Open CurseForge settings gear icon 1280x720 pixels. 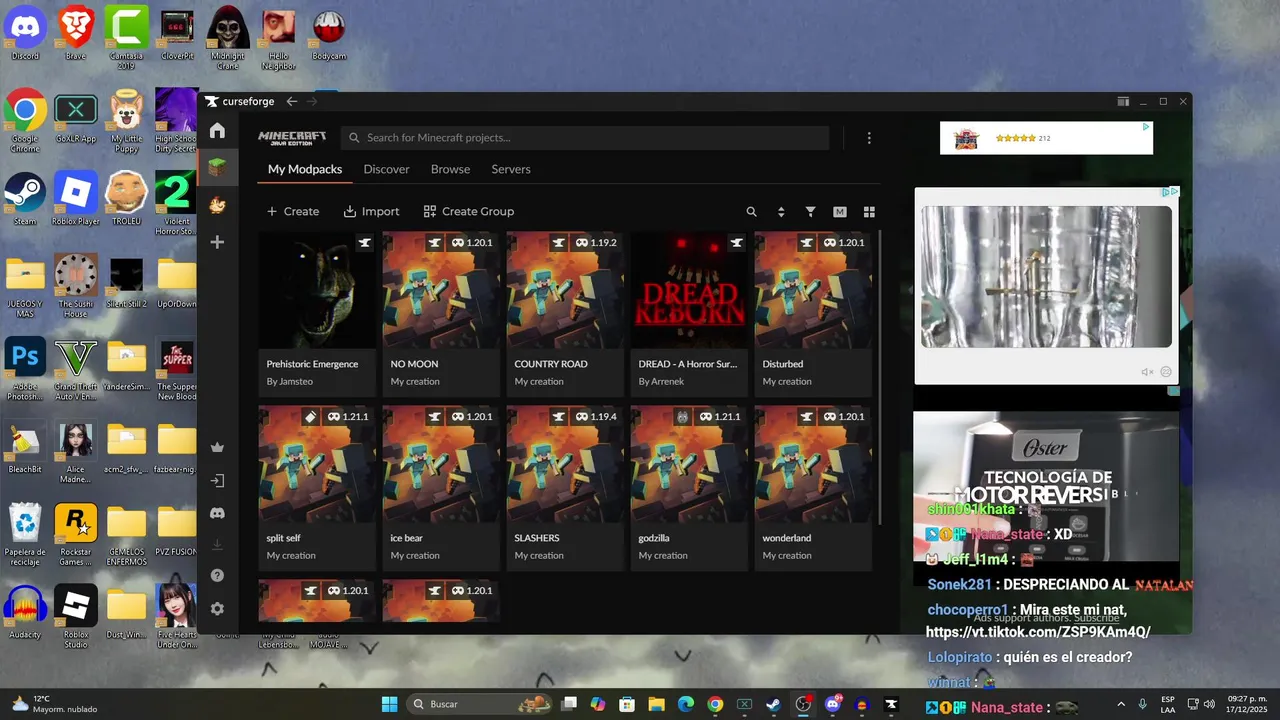click(x=217, y=609)
